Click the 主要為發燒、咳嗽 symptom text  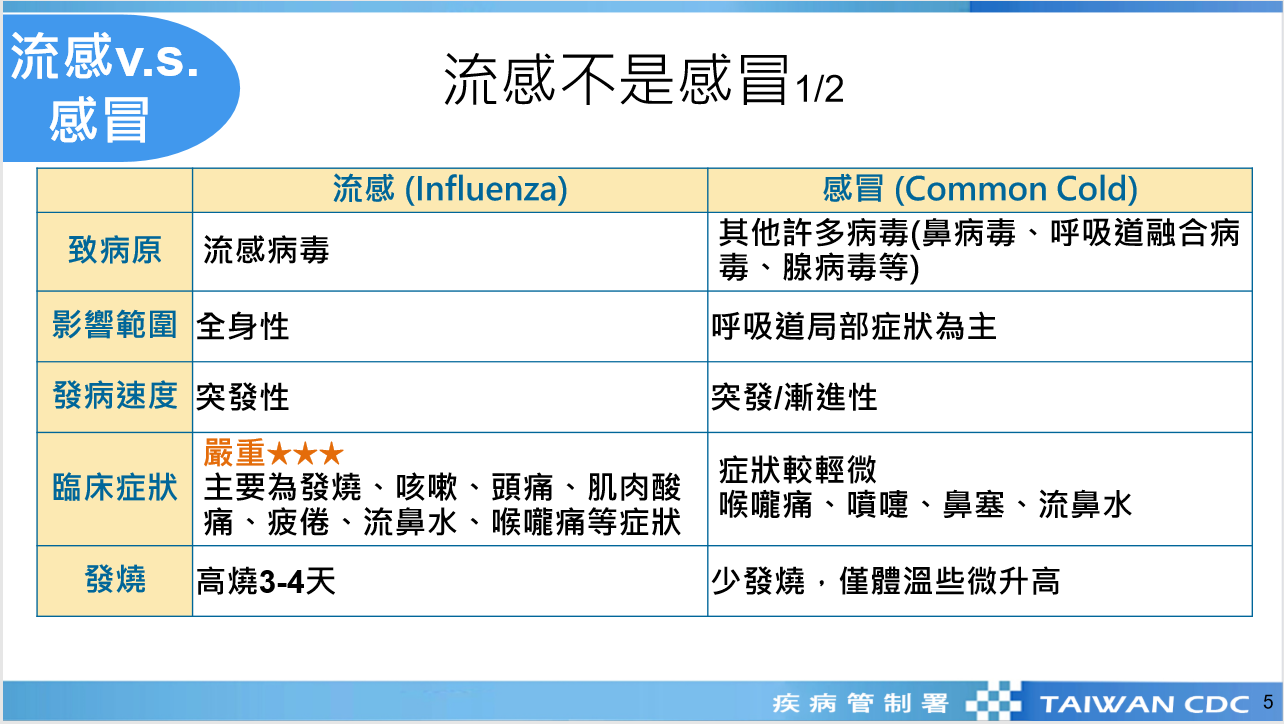(442, 505)
